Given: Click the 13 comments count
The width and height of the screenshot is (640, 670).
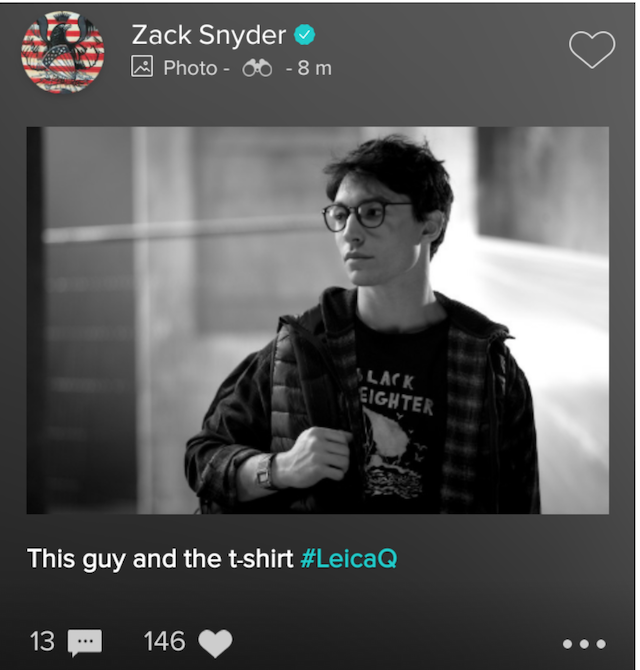Looking at the screenshot, I should pos(42,641).
